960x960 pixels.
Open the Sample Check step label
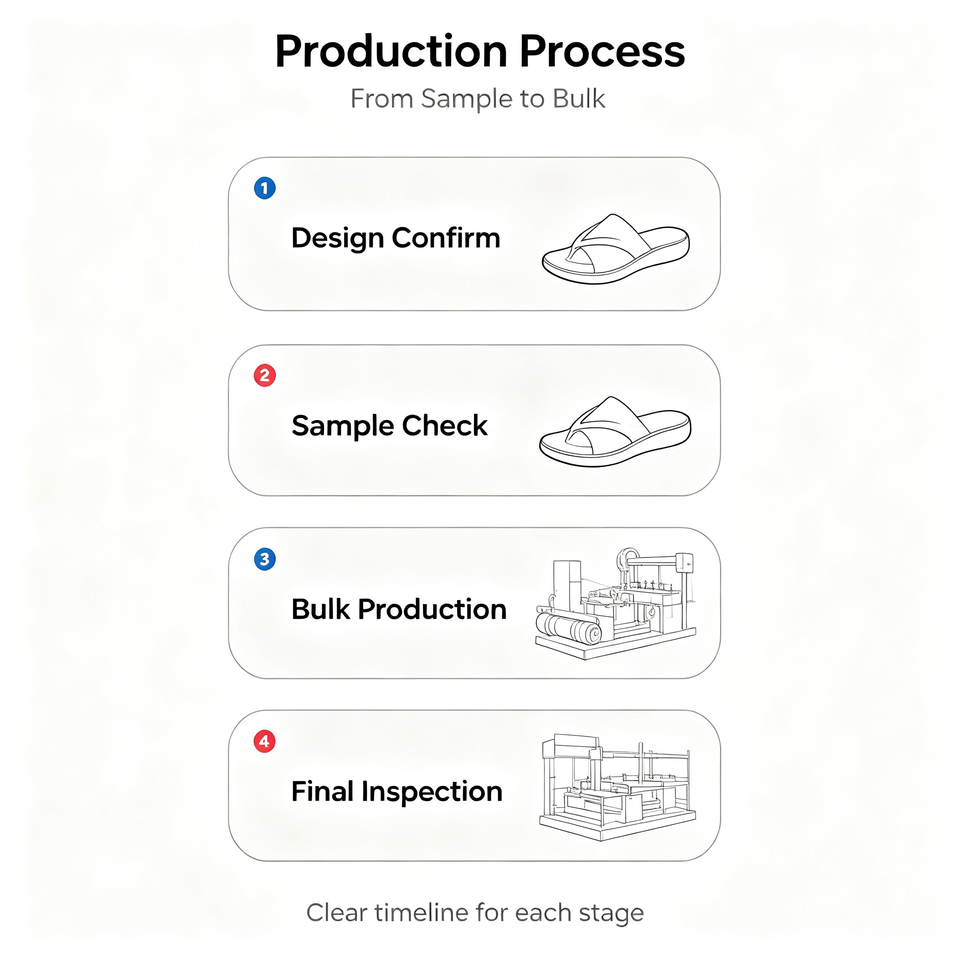(x=389, y=426)
